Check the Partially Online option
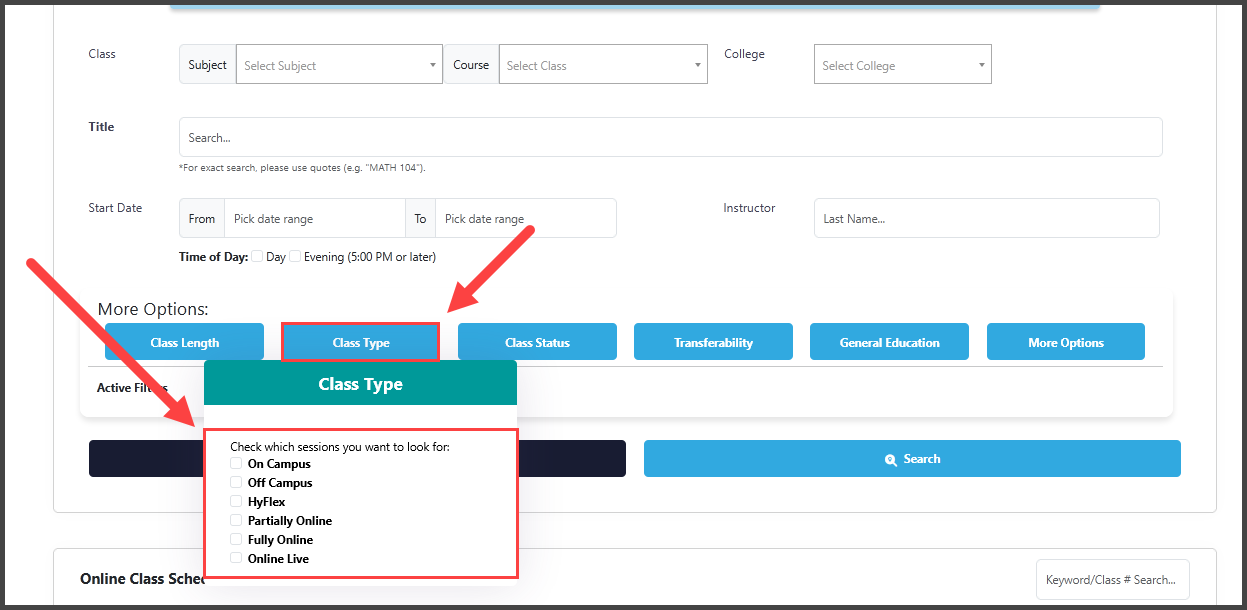 click(236, 520)
